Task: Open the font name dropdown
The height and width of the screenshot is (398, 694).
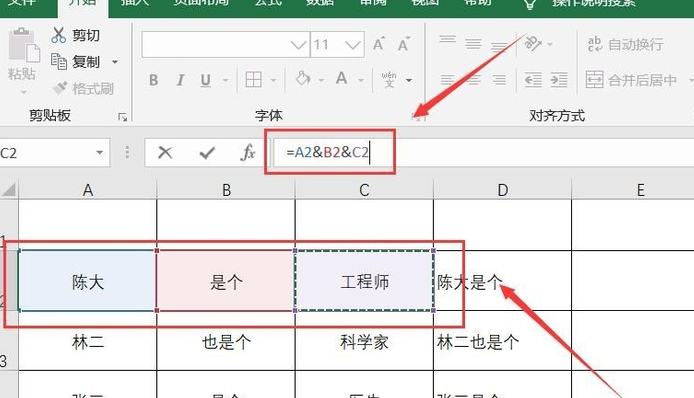Action: point(298,45)
